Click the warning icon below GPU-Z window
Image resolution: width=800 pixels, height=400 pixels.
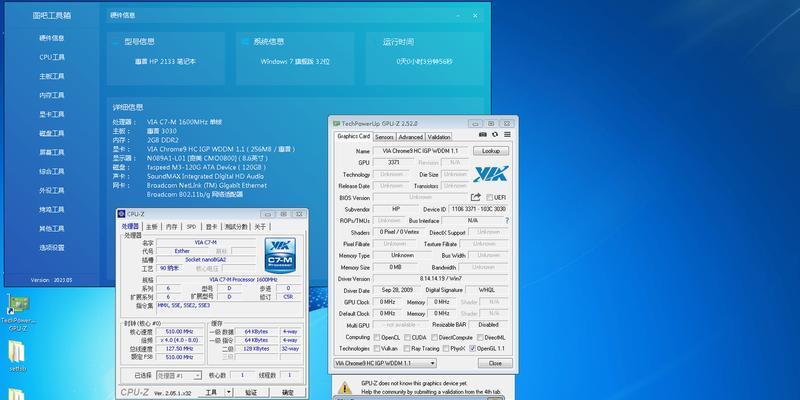click(x=345, y=388)
